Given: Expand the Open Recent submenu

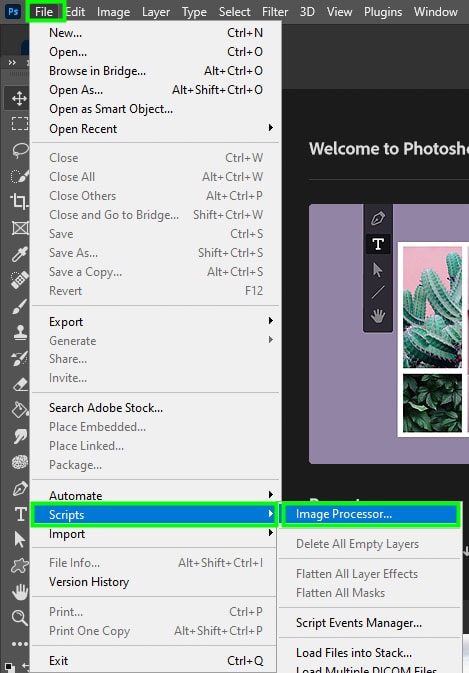Looking at the screenshot, I should 156,129.
